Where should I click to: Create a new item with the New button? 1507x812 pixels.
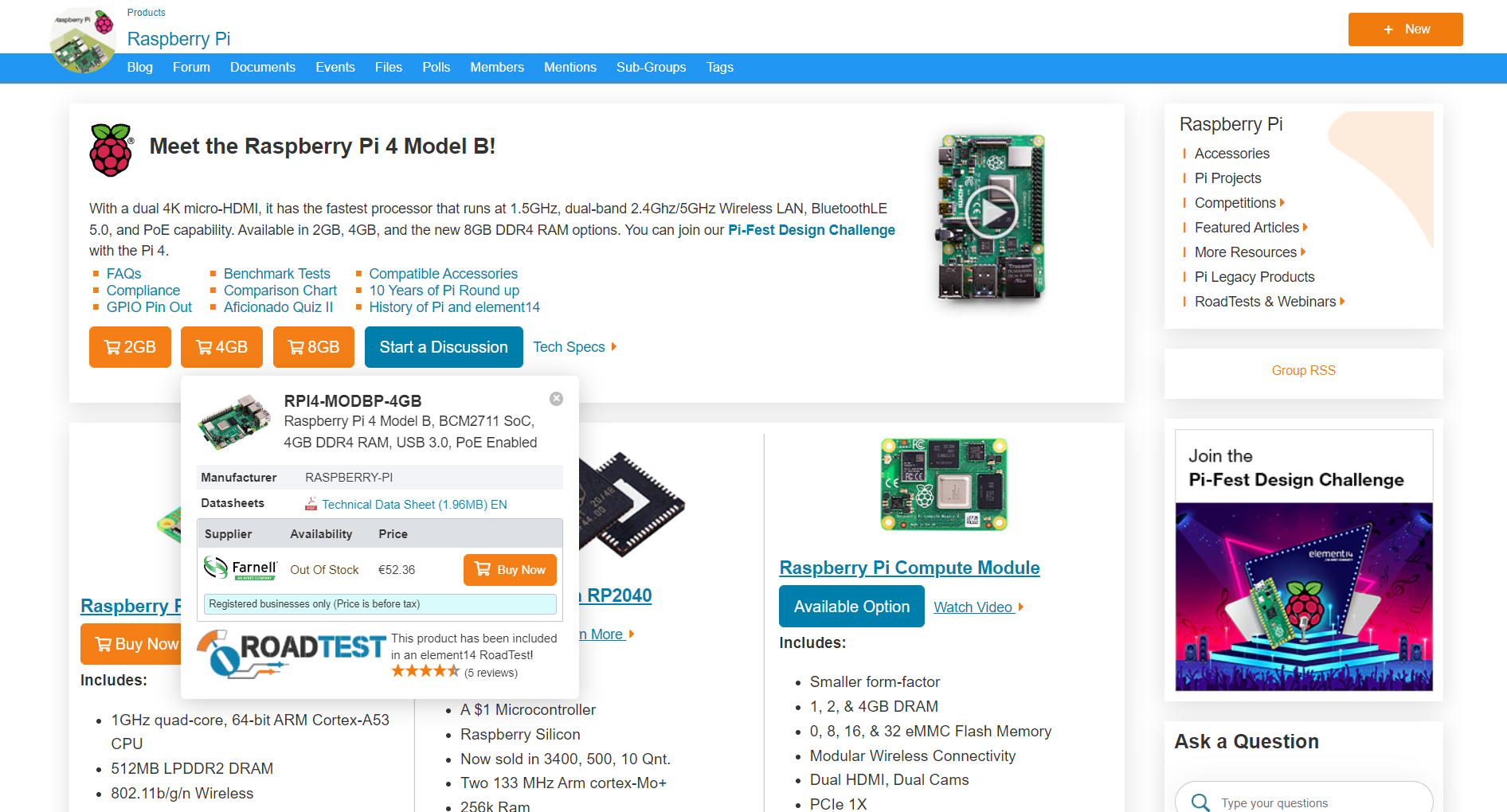pyautogui.click(x=1405, y=29)
